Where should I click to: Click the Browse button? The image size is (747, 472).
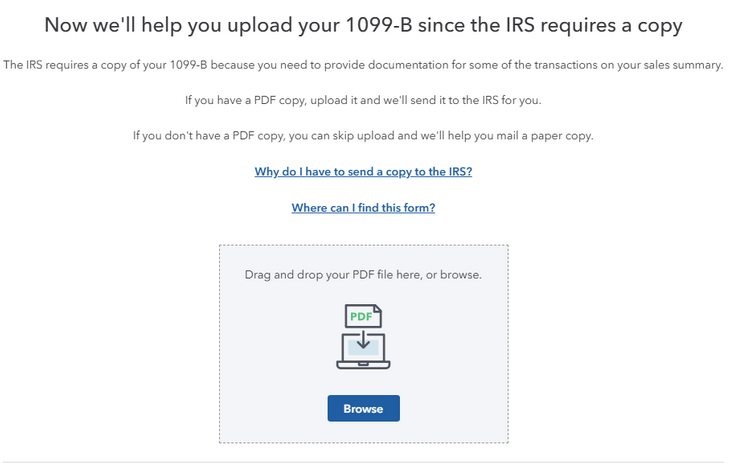[363, 408]
